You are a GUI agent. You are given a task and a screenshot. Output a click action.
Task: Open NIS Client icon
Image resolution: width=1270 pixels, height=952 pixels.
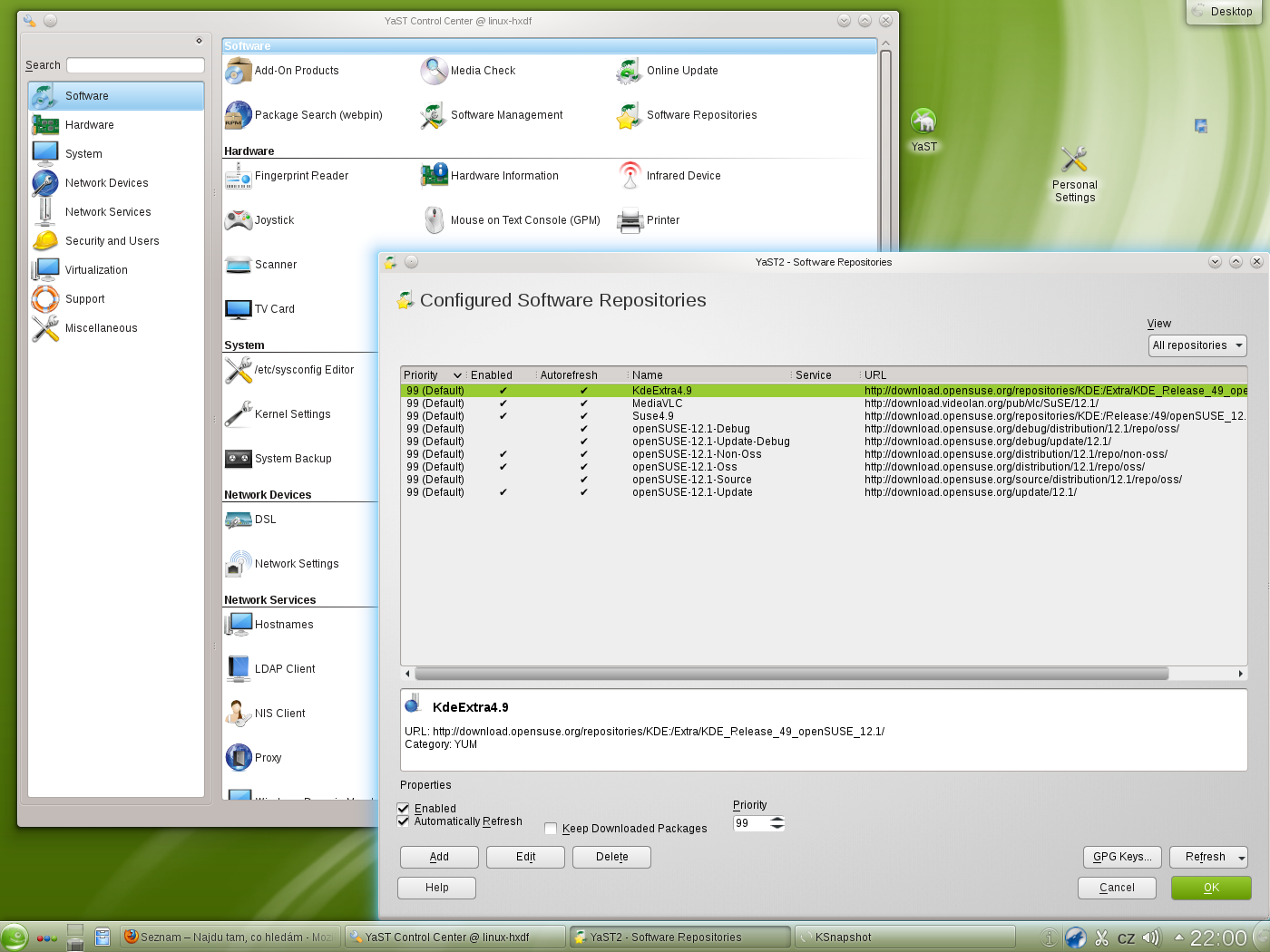tap(239, 714)
